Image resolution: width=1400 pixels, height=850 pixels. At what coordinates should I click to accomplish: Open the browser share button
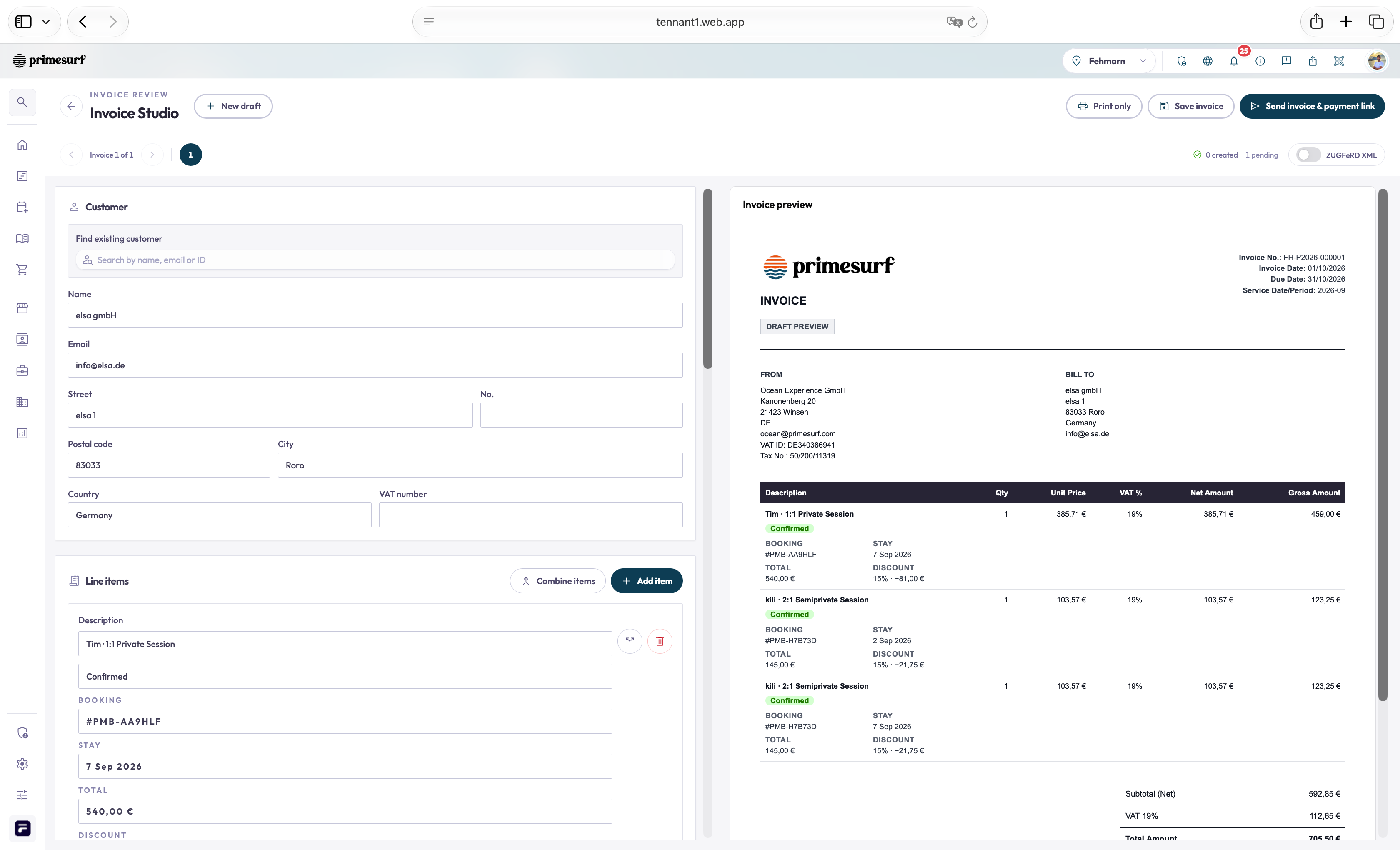tap(1317, 22)
